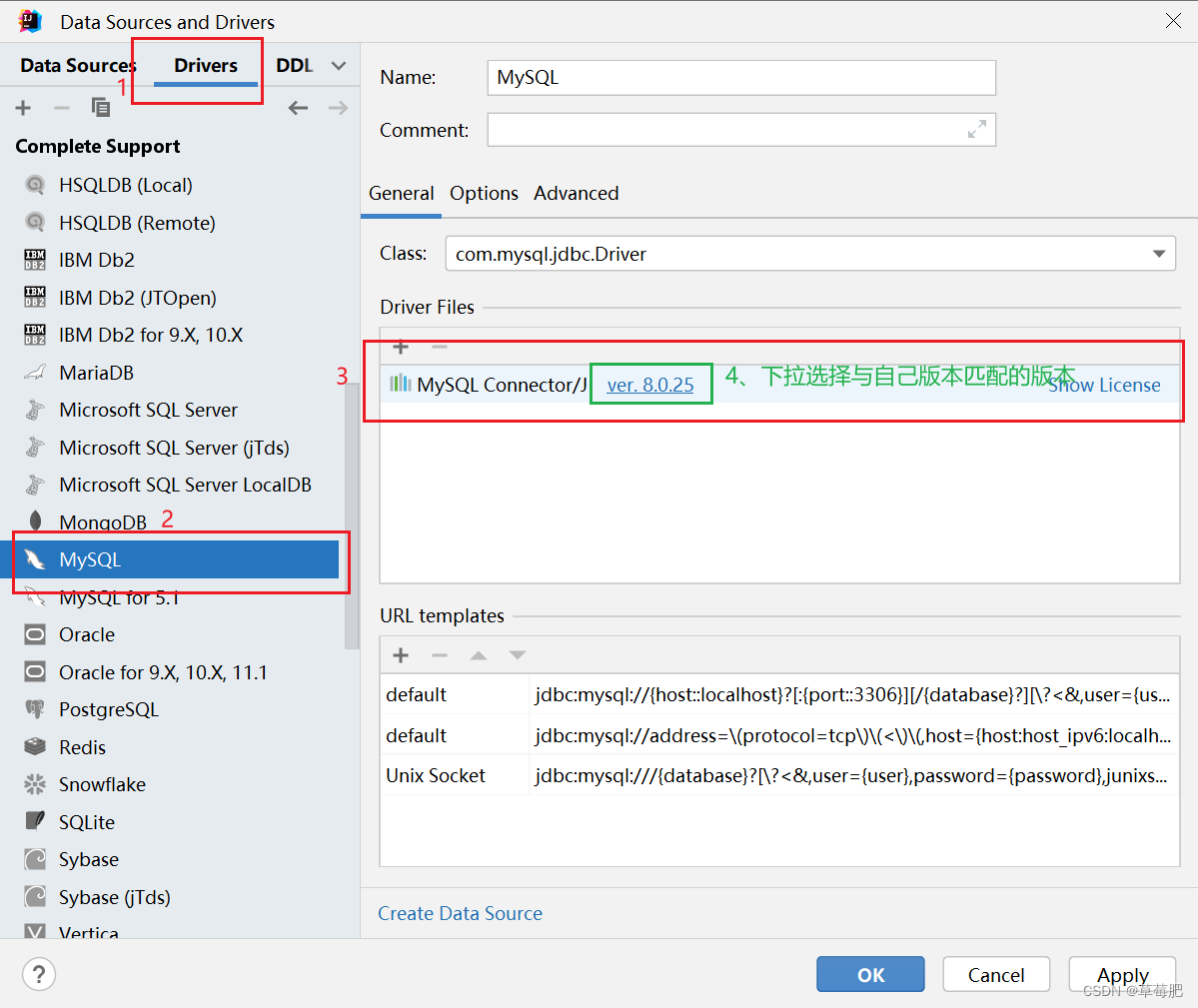Select first default URL template row
This screenshot has height=1008, width=1198.
(780, 694)
